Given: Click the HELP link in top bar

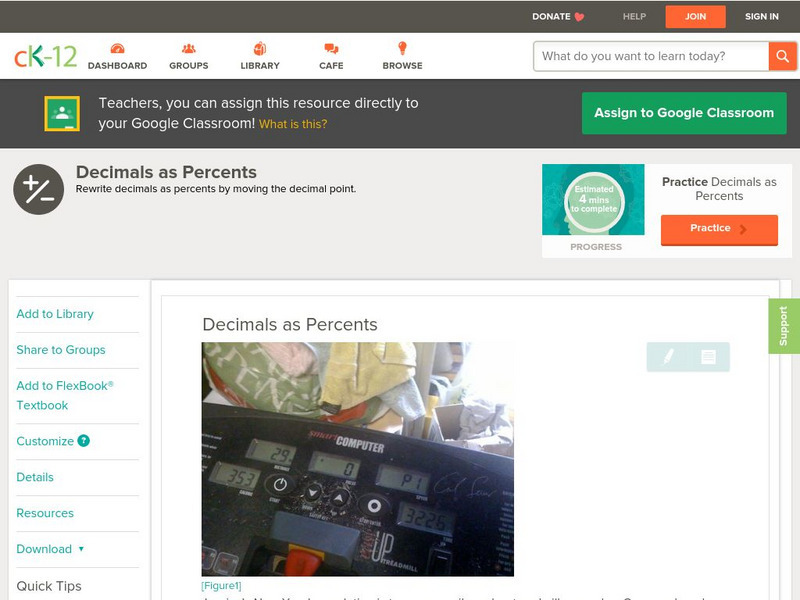Looking at the screenshot, I should coord(634,17).
